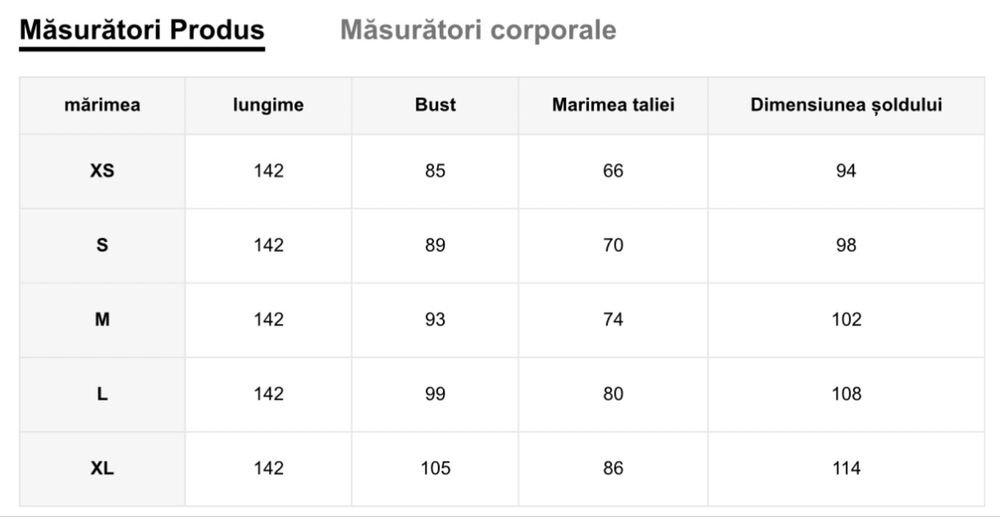1000x517 pixels.
Task: Click the Bust column header
Action: [x=435, y=105]
